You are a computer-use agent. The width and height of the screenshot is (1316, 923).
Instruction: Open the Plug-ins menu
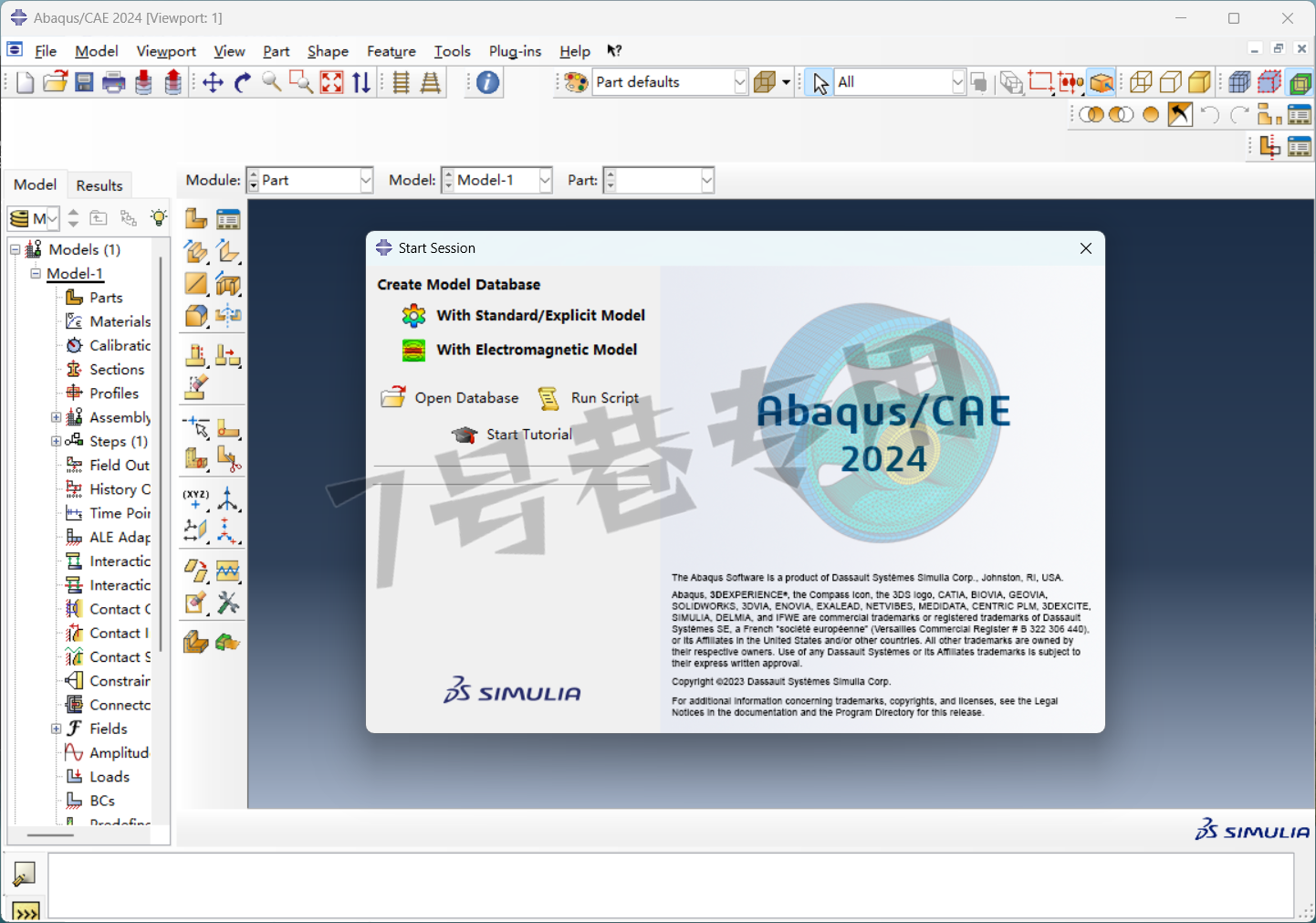click(x=515, y=51)
